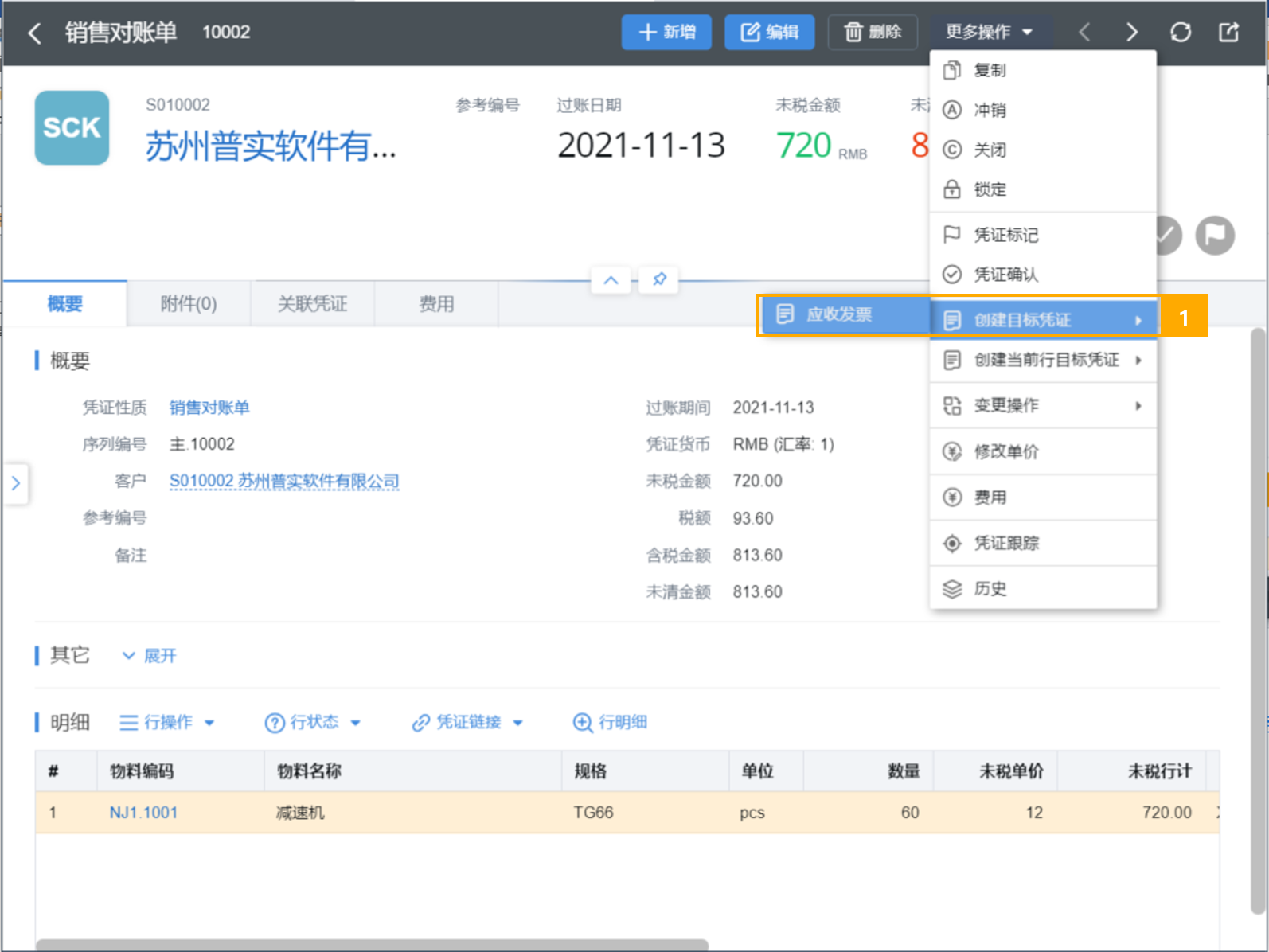The image size is (1269, 952).
Task: Choose 凭证确认 confirm menu entry
Action: (1043, 275)
